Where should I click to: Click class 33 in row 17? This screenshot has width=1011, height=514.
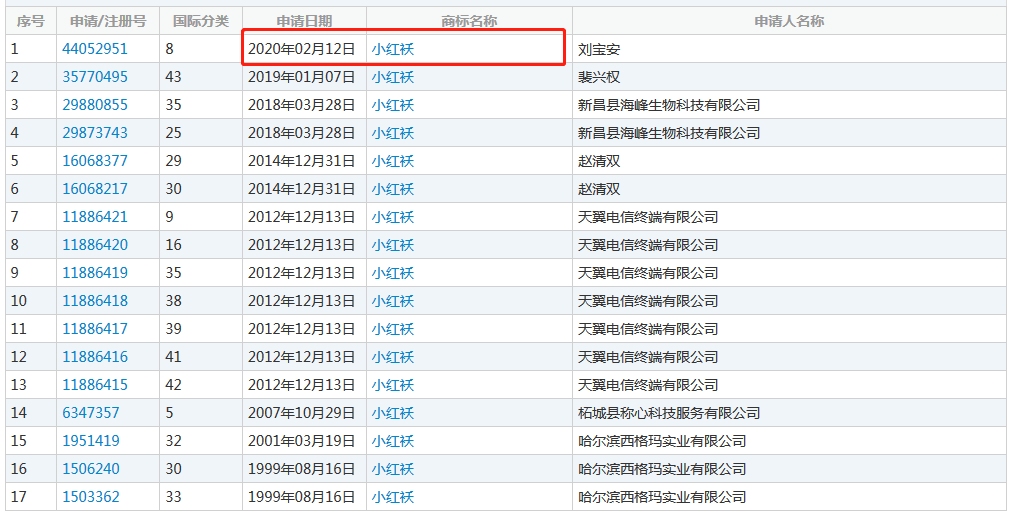(x=173, y=497)
